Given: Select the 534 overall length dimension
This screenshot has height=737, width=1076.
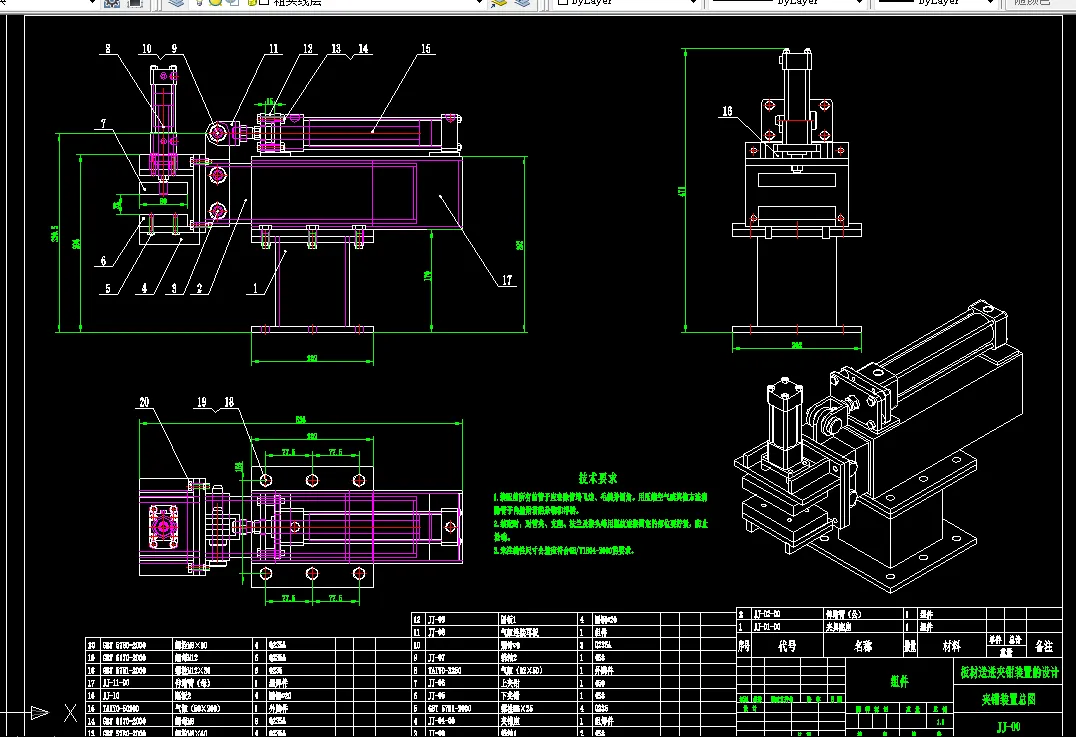Looking at the screenshot, I should tap(301, 419).
